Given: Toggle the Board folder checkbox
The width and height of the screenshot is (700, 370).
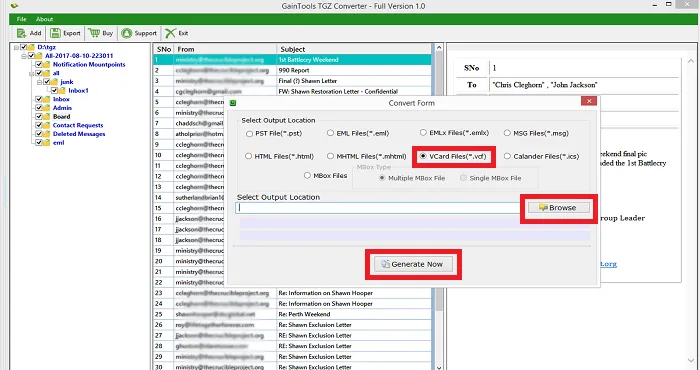Looking at the screenshot, I should coord(39,116).
